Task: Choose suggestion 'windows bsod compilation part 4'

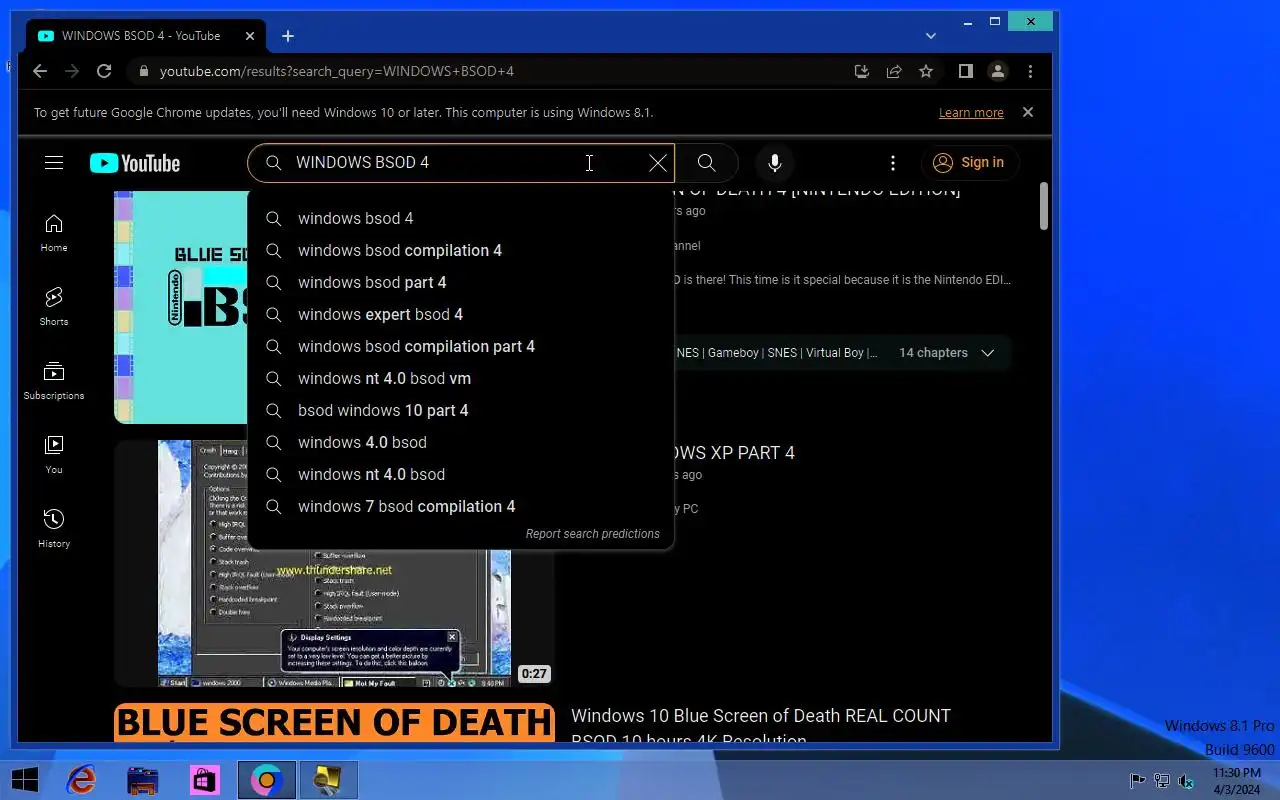Action: pos(461,346)
